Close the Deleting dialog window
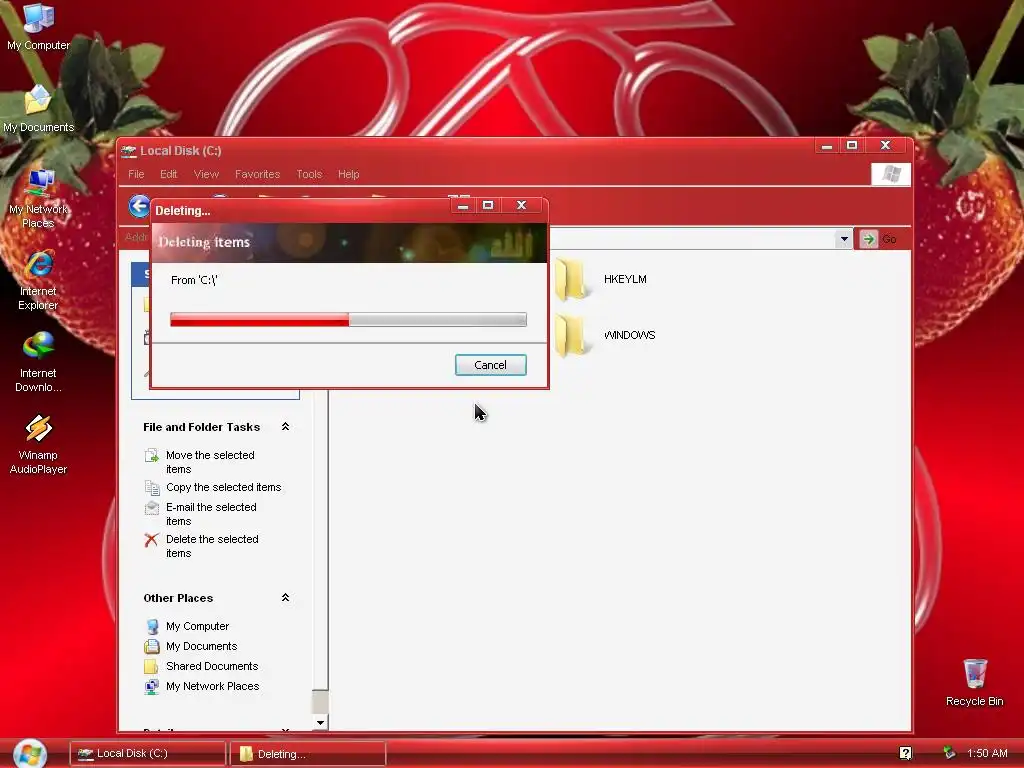Image resolution: width=1024 pixels, height=768 pixels. click(521, 205)
